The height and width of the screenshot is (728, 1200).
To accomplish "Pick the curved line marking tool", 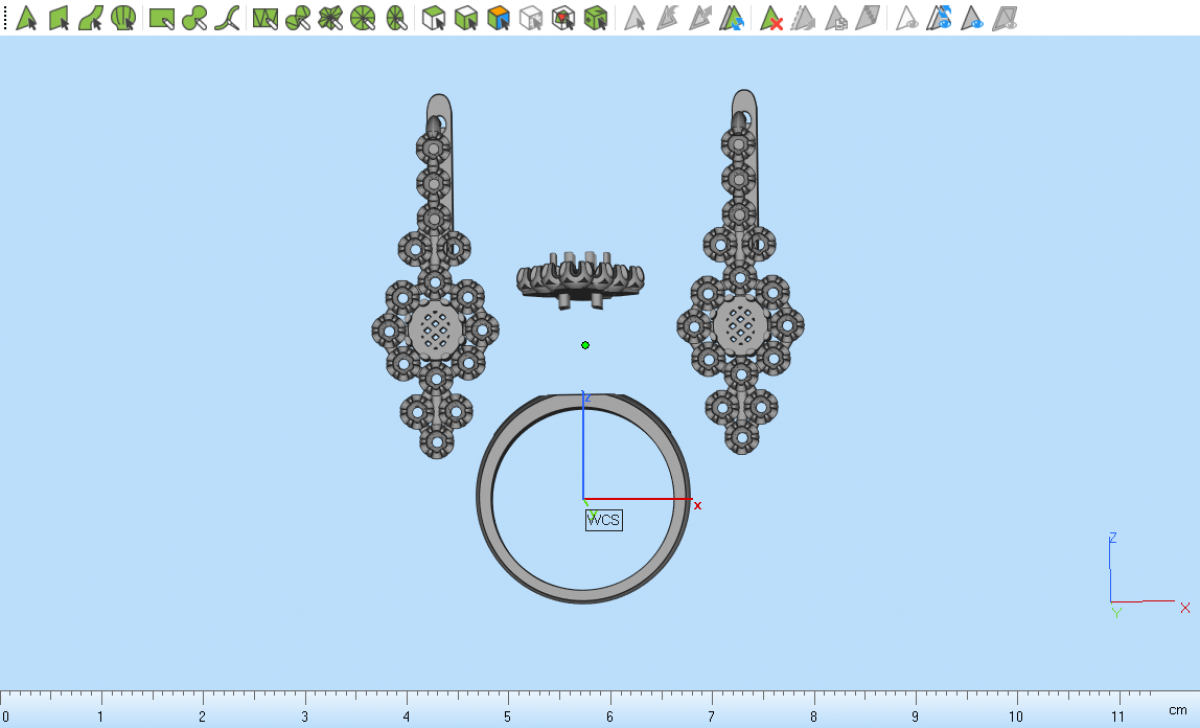I will point(227,17).
